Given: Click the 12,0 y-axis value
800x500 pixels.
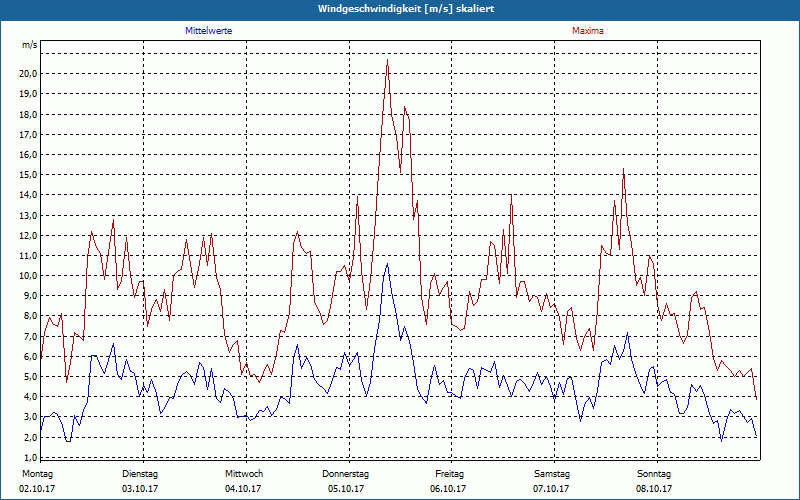Looking at the screenshot, I should click(x=28, y=235).
